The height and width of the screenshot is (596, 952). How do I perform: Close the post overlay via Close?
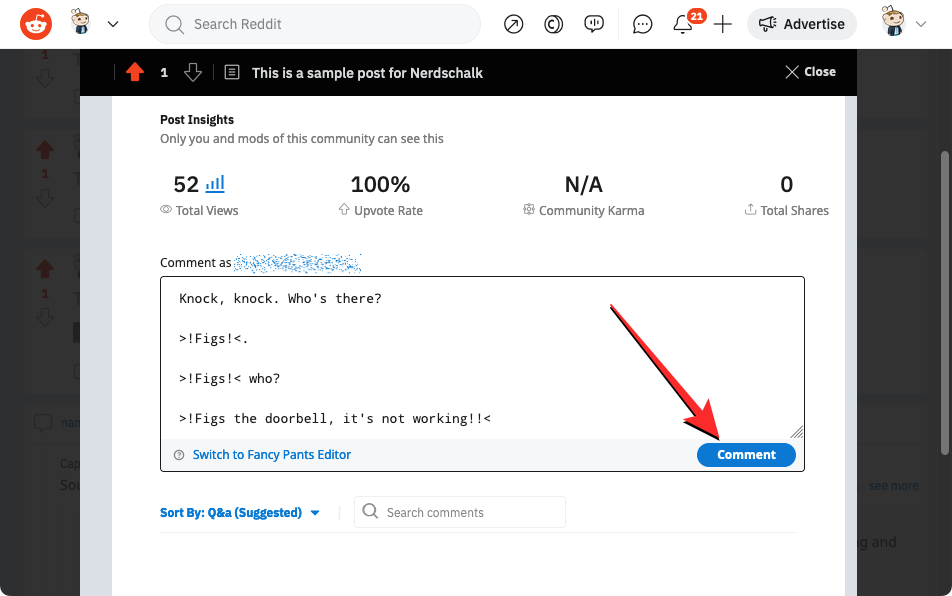(810, 72)
